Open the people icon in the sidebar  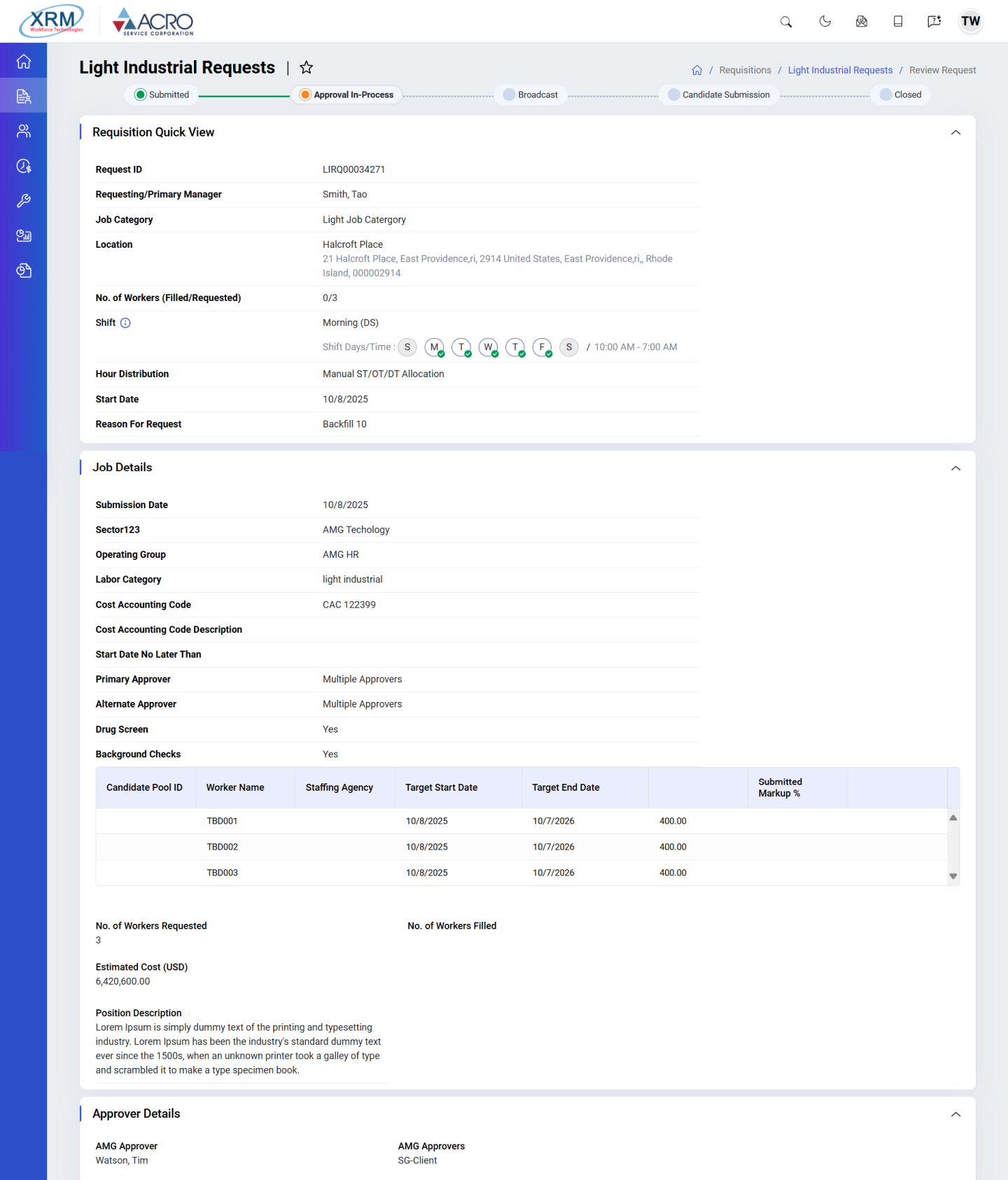coord(24,132)
